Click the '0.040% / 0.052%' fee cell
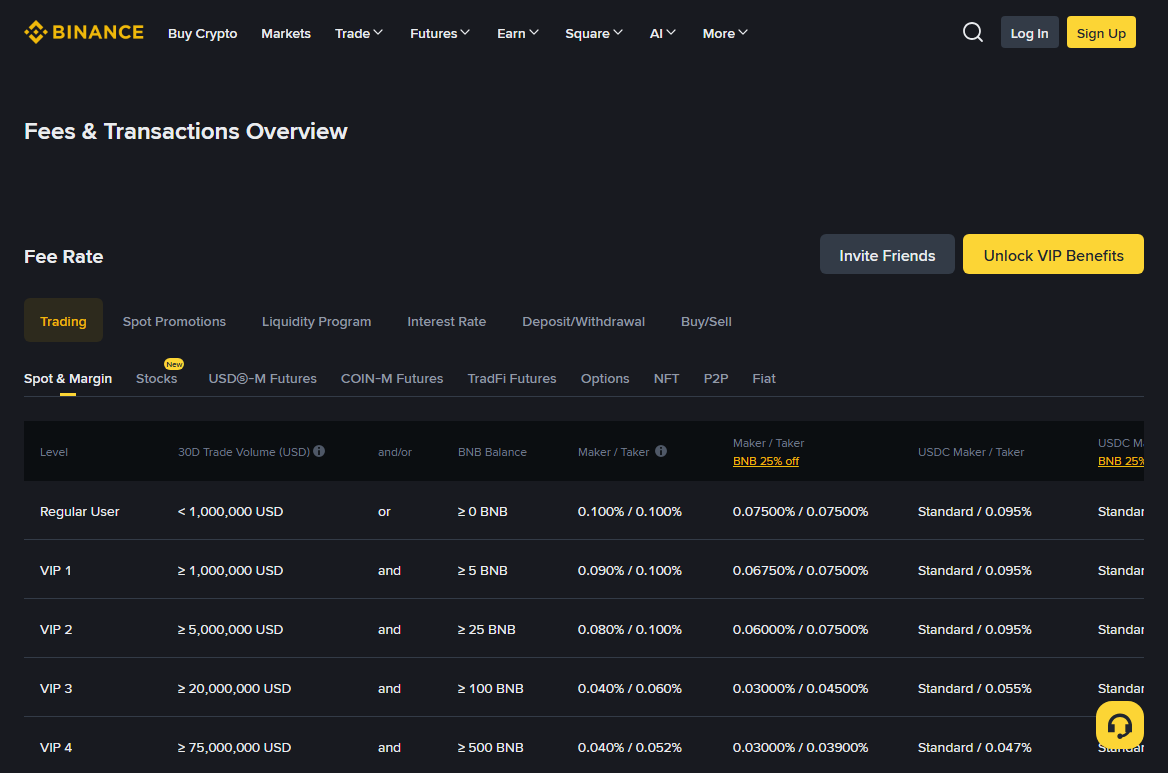The height and width of the screenshot is (773, 1168). [x=629, y=747]
